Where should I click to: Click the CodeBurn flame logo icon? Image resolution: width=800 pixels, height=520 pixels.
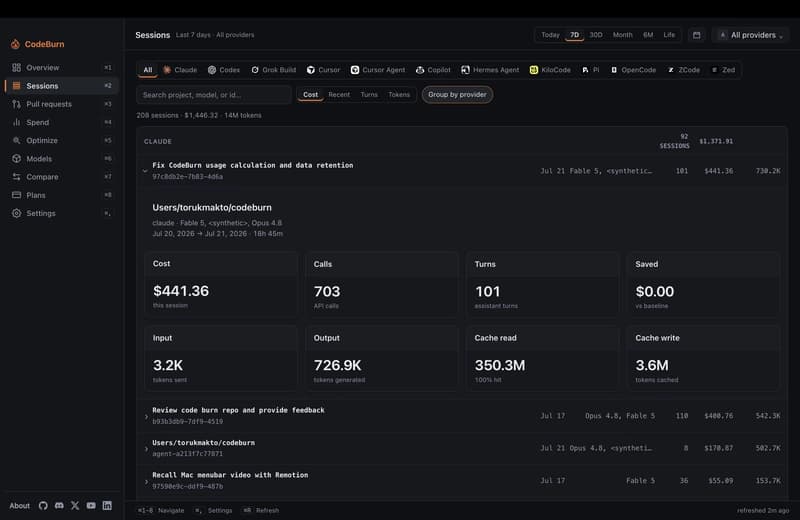click(x=15, y=44)
